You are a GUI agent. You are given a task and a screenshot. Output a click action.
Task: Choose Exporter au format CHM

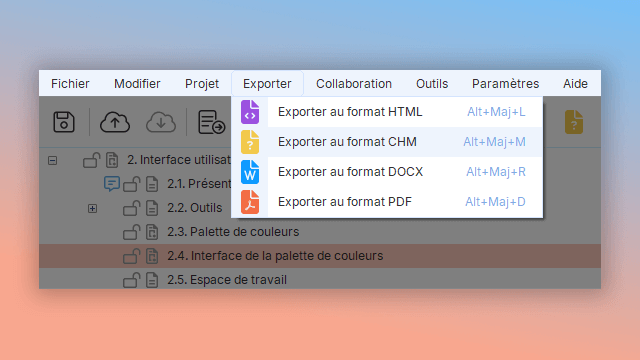pyautogui.click(x=387, y=142)
